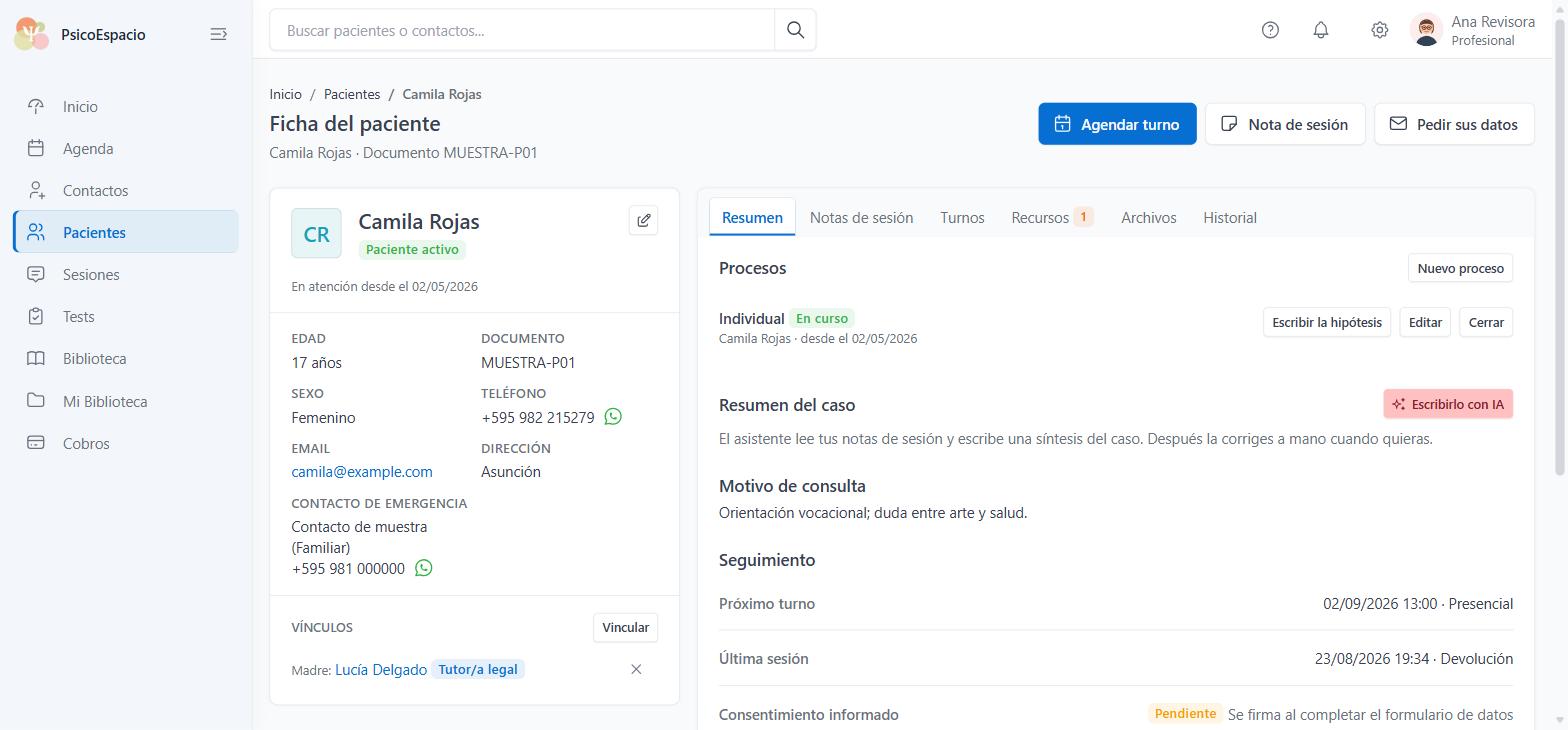1568x730 pixels.
Task: Click the Agendar turno button
Action: (x=1117, y=124)
